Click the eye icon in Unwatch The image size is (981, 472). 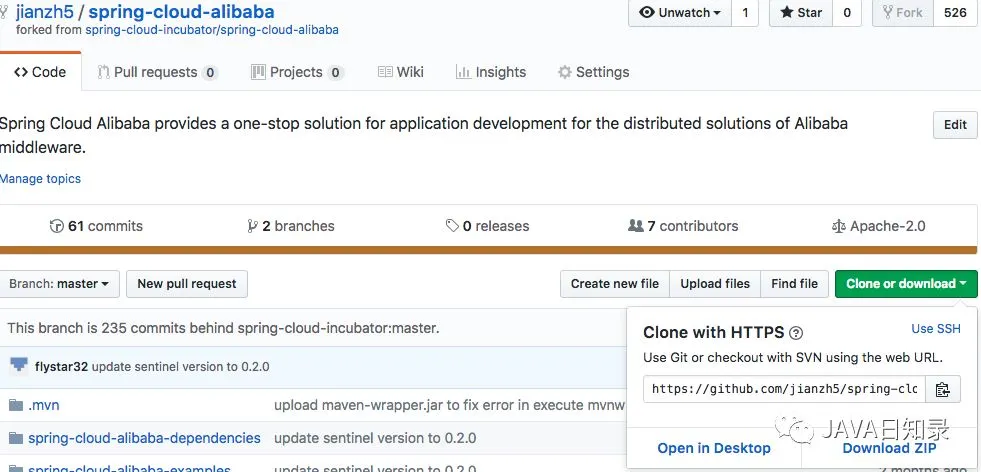pyautogui.click(x=648, y=13)
